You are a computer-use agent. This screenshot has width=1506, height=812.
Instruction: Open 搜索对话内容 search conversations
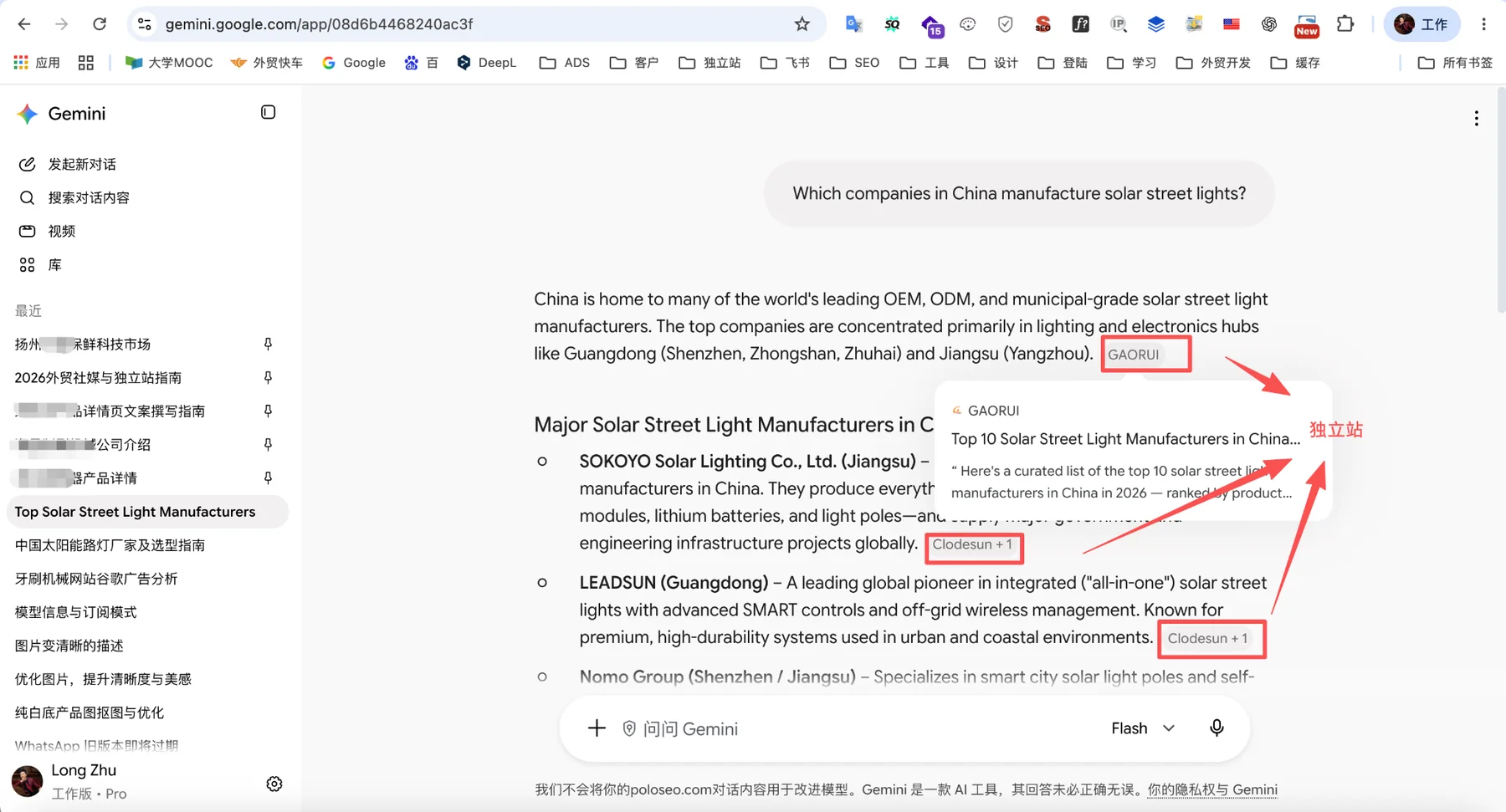pyautogui.click(x=88, y=197)
